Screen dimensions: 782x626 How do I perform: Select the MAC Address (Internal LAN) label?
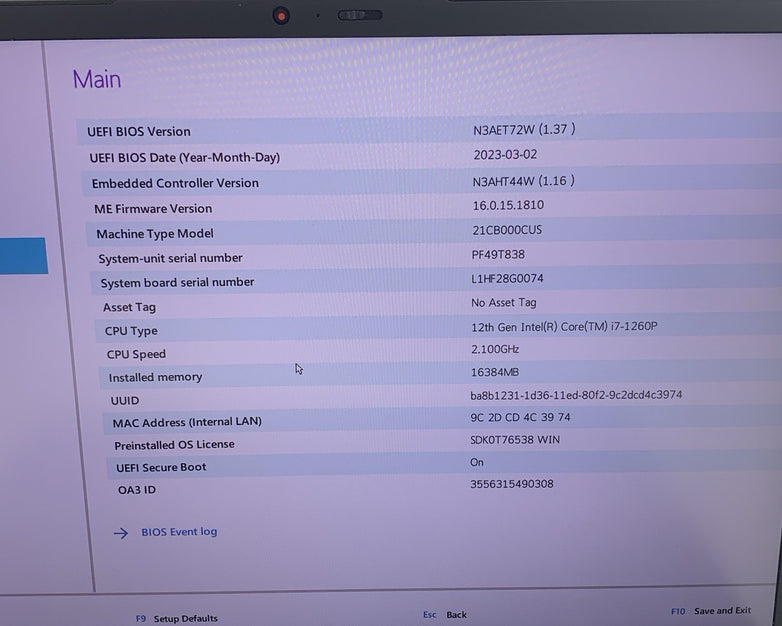tap(187, 422)
